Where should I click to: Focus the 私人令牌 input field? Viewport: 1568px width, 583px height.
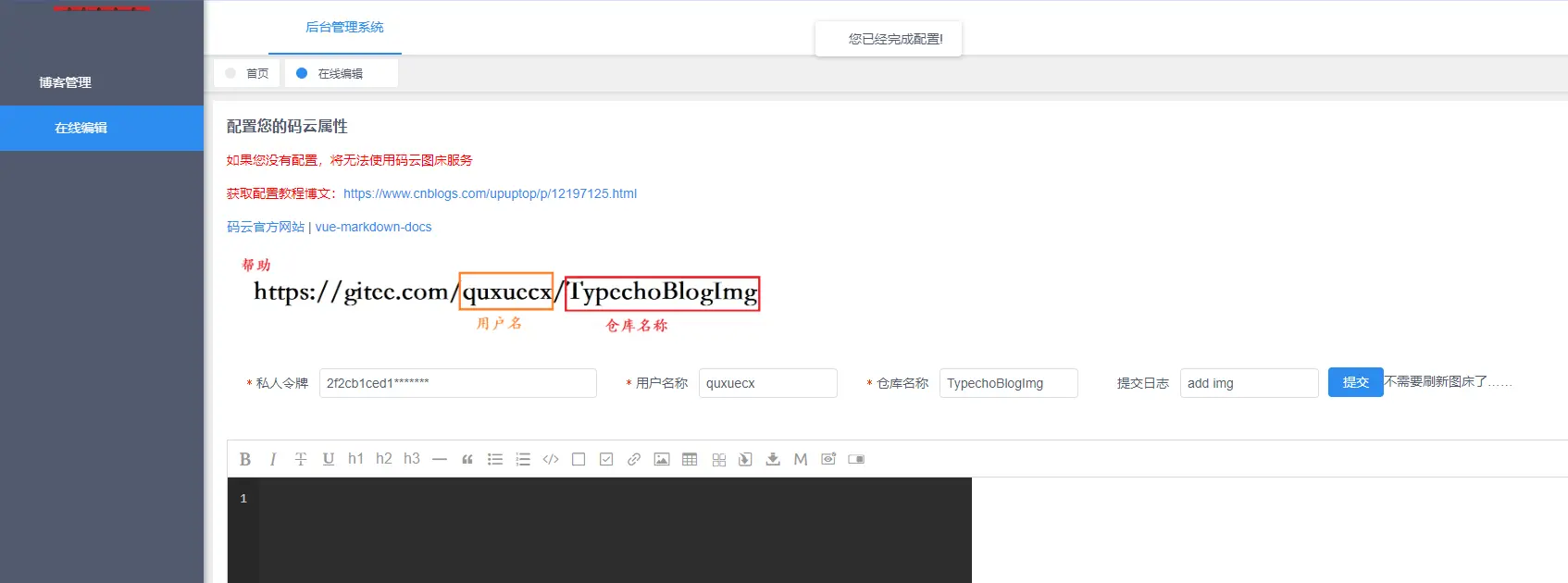[x=458, y=383]
